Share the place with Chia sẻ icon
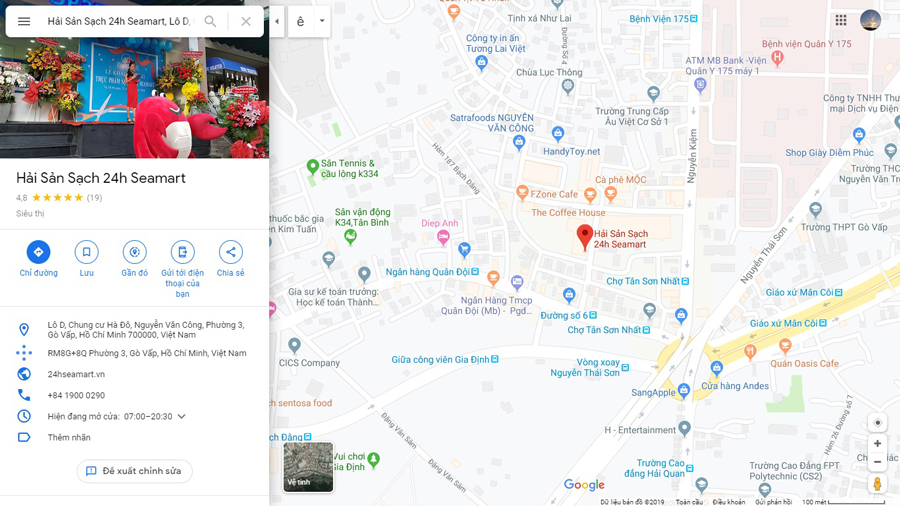Viewport: 900px width, 506px height. click(x=230, y=252)
